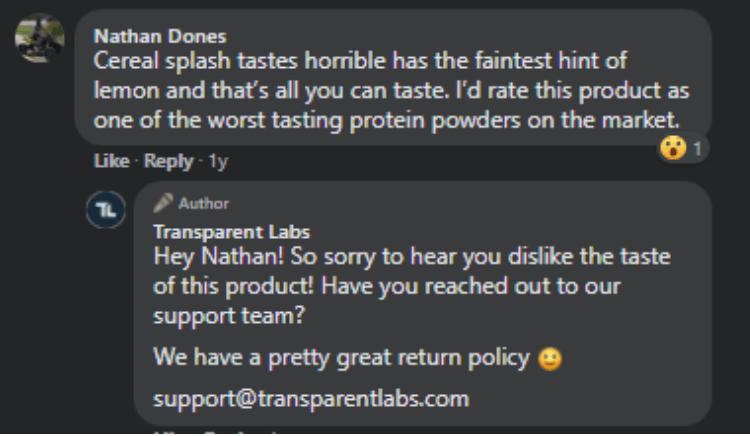
Task: Click the smiley emoji after return policy
Action: [550, 359]
